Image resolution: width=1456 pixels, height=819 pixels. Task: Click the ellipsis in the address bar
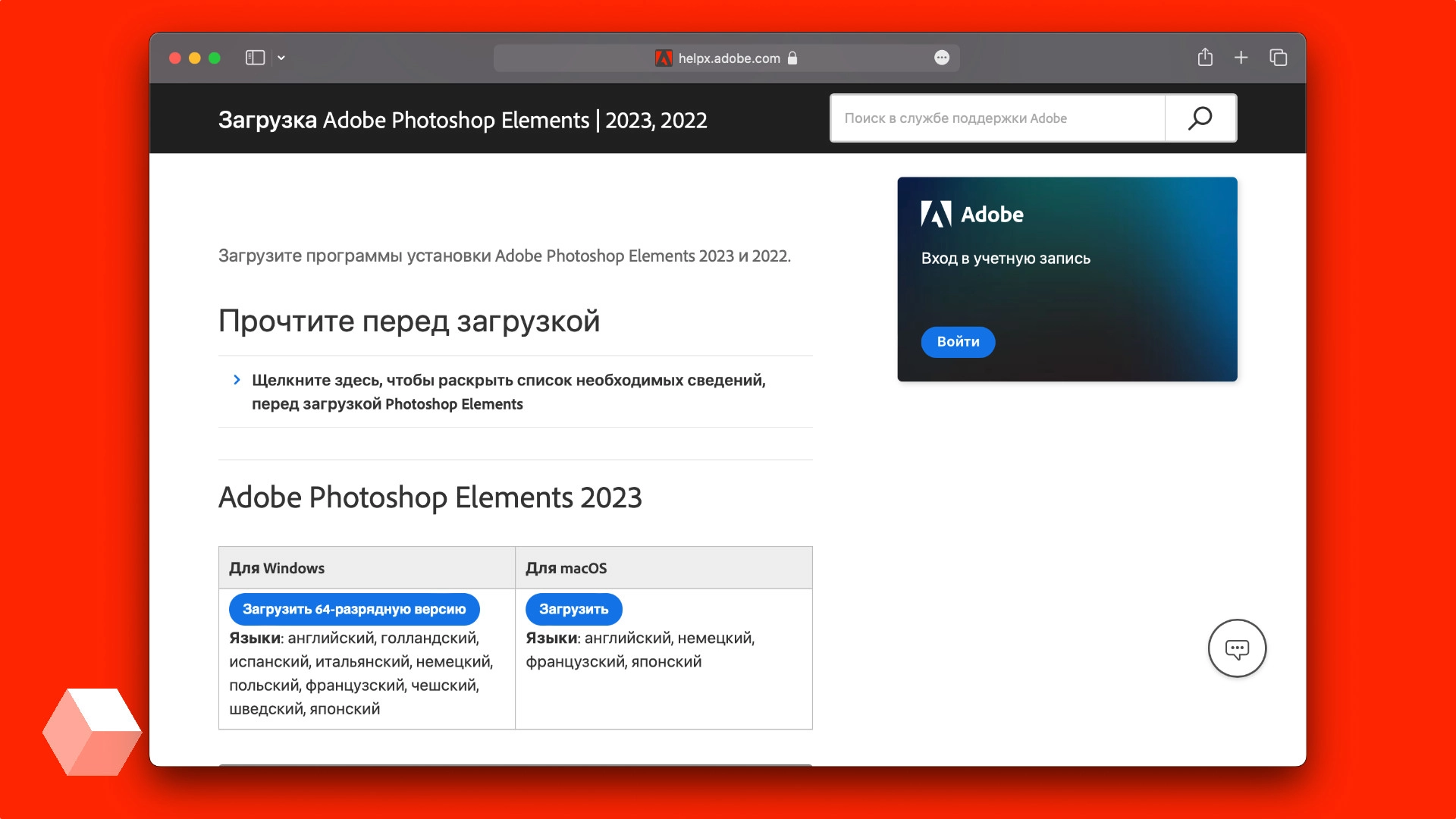tap(942, 58)
